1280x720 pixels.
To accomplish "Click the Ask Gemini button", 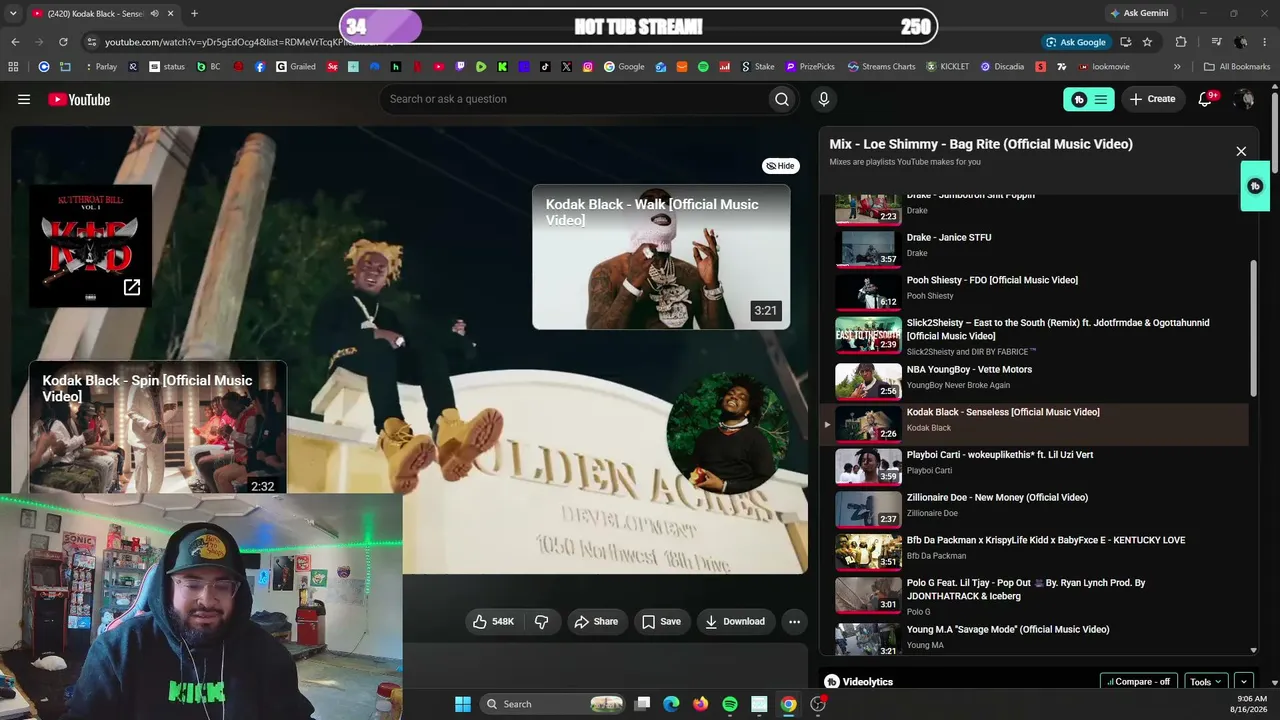I will 1138,13.
